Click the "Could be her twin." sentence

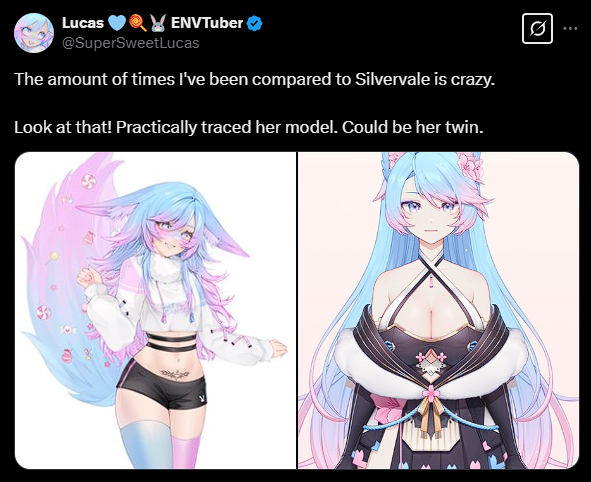pos(412,128)
